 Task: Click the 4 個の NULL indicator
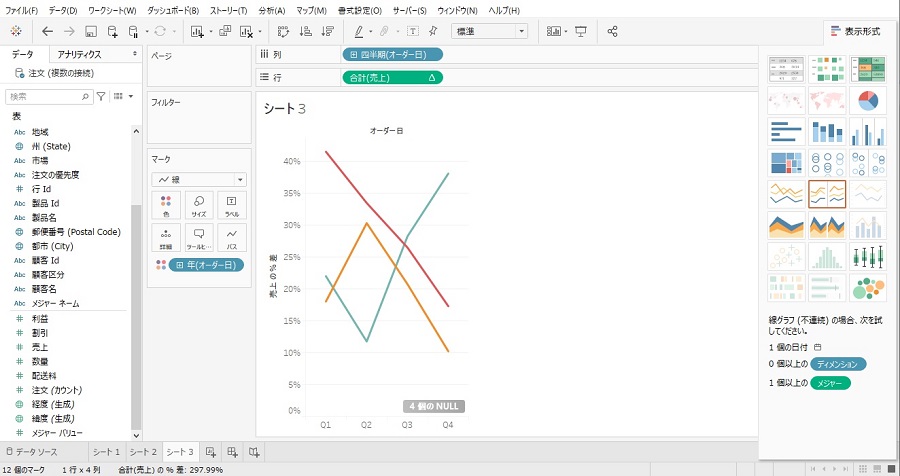(x=435, y=406)
